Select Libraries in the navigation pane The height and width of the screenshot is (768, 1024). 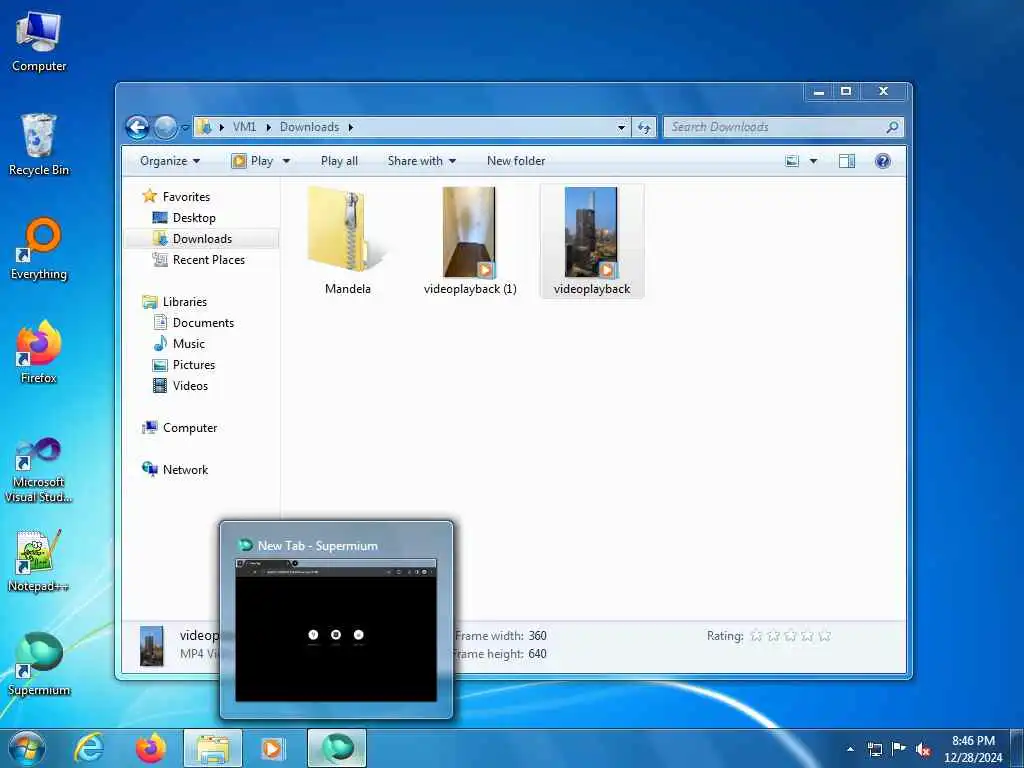(x=185, y=302)
